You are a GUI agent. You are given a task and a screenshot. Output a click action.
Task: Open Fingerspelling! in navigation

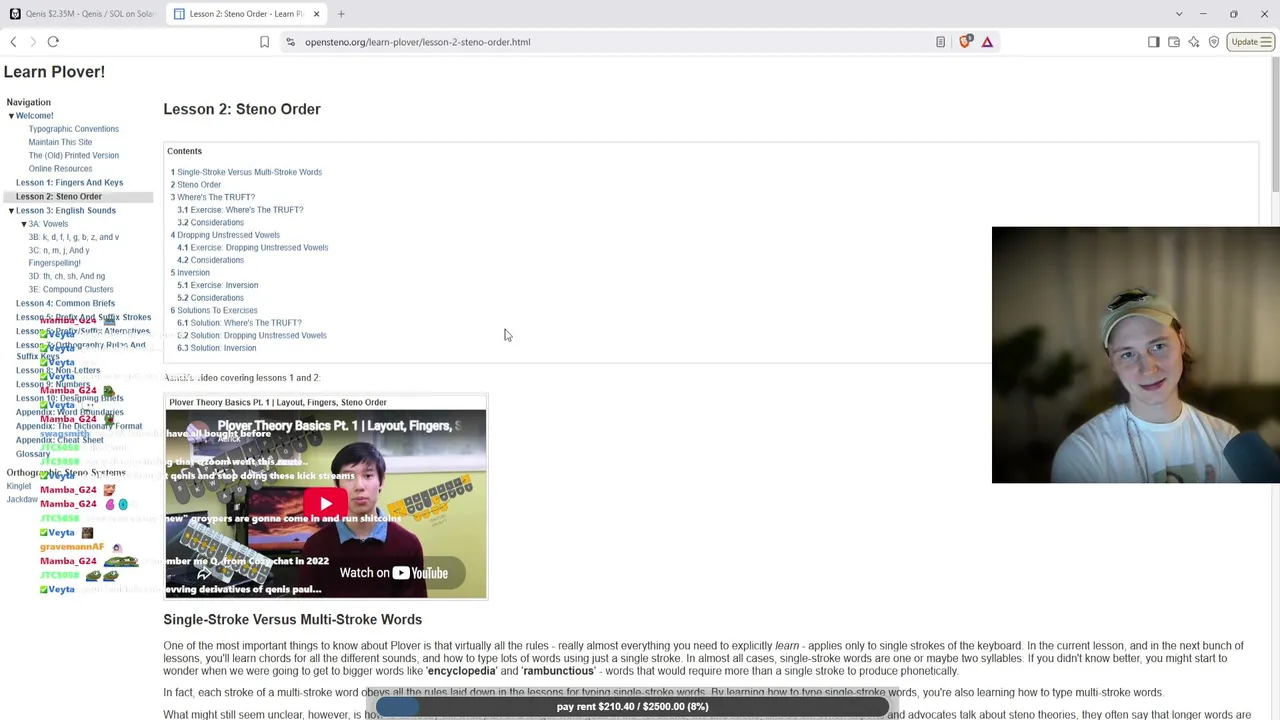[x=54, y=263]
